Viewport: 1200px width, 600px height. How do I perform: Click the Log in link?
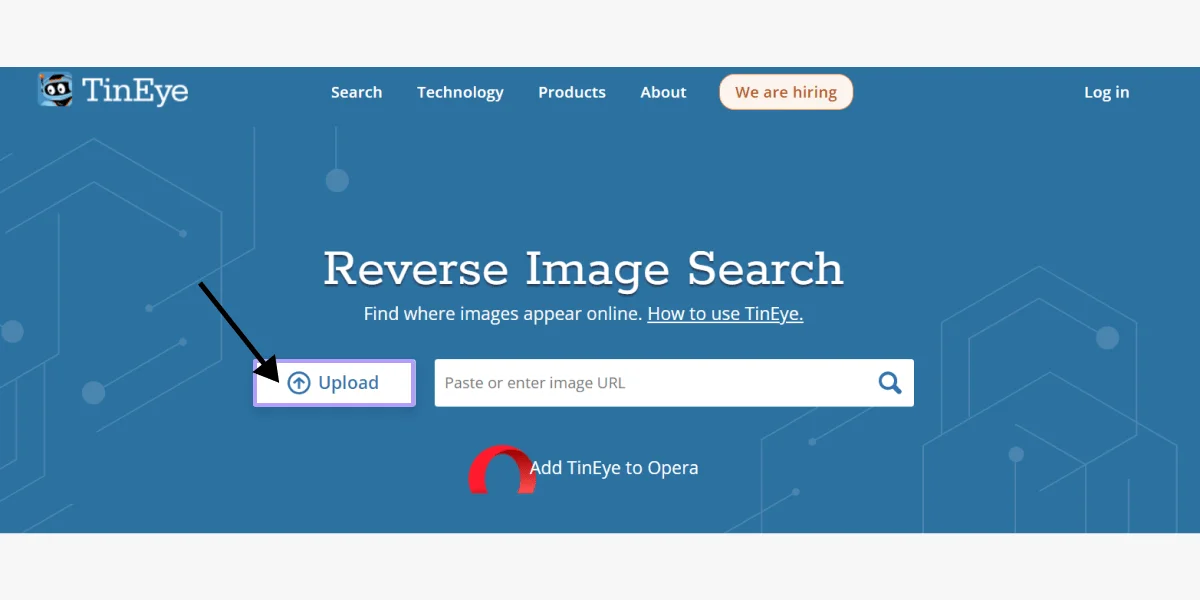coord(1107,92)
